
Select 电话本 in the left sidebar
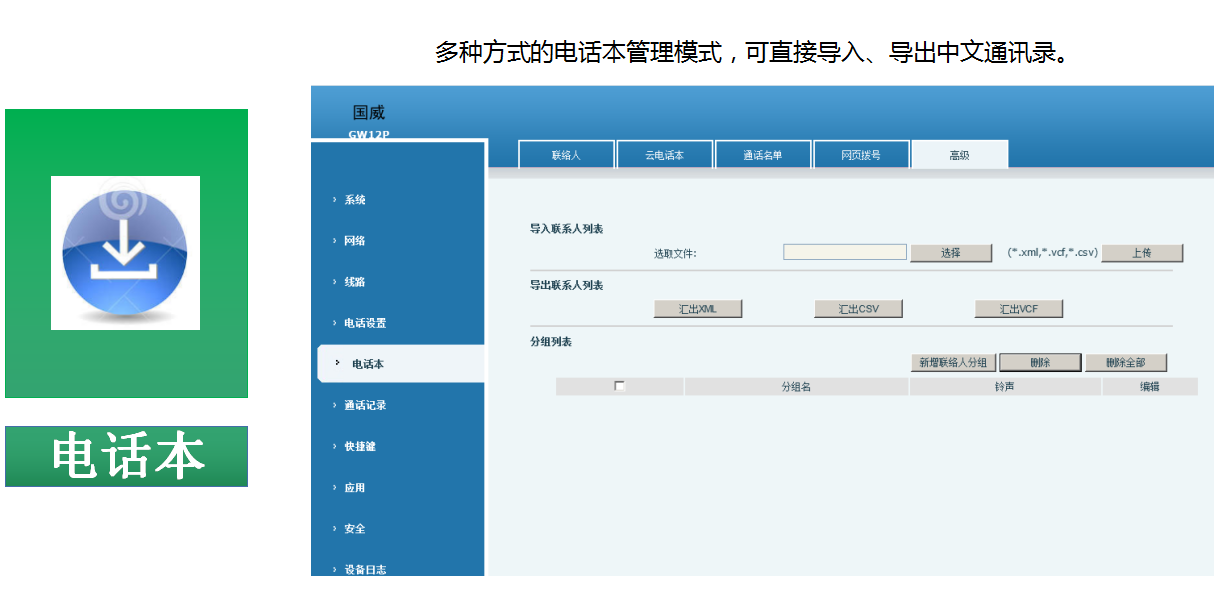click(367, 364)
